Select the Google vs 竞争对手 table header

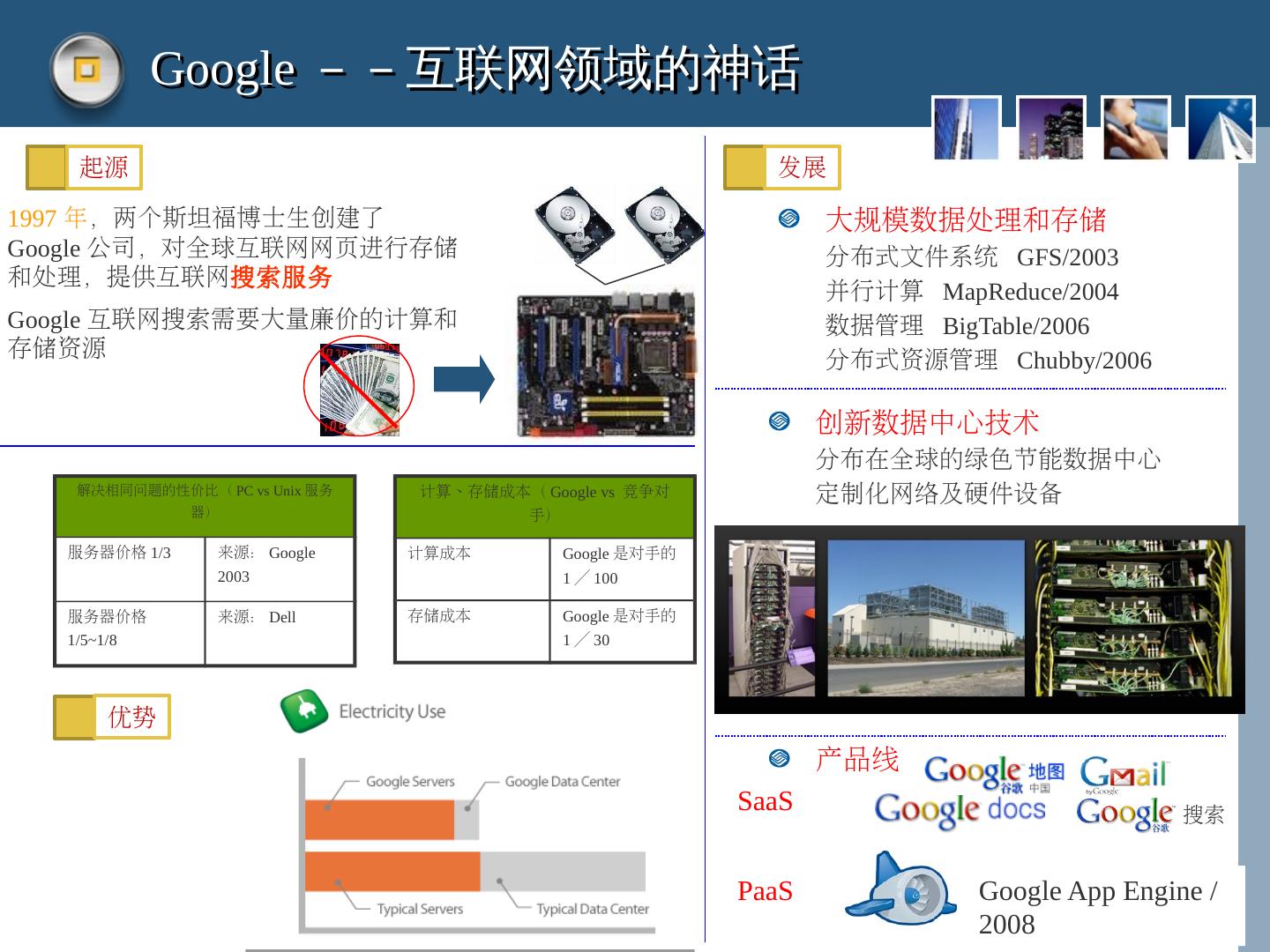(x=545, y=507)
